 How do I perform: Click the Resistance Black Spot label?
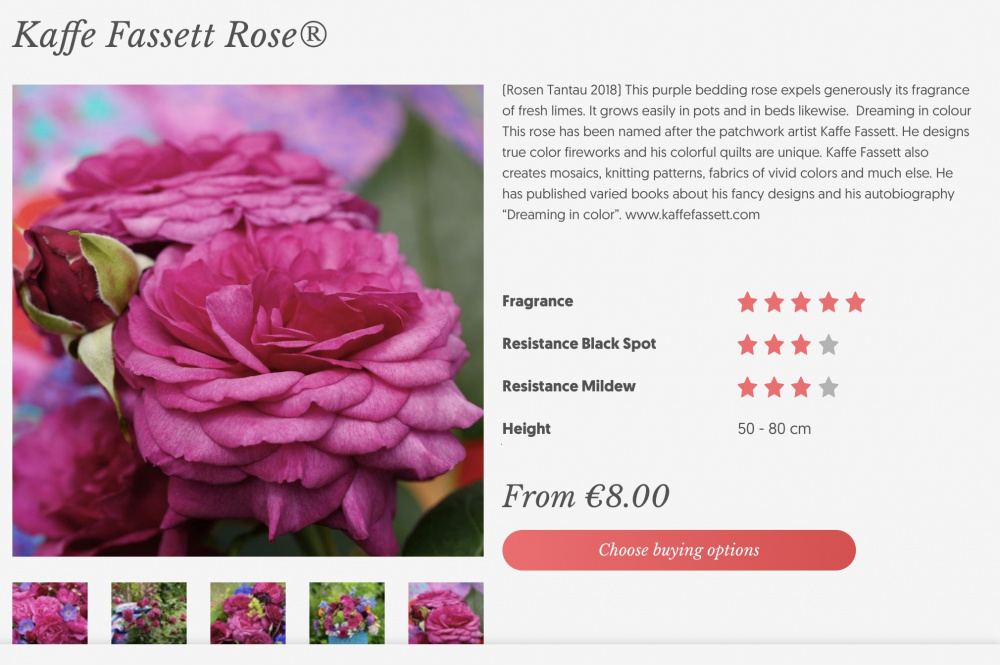click(x=579, y=344)
